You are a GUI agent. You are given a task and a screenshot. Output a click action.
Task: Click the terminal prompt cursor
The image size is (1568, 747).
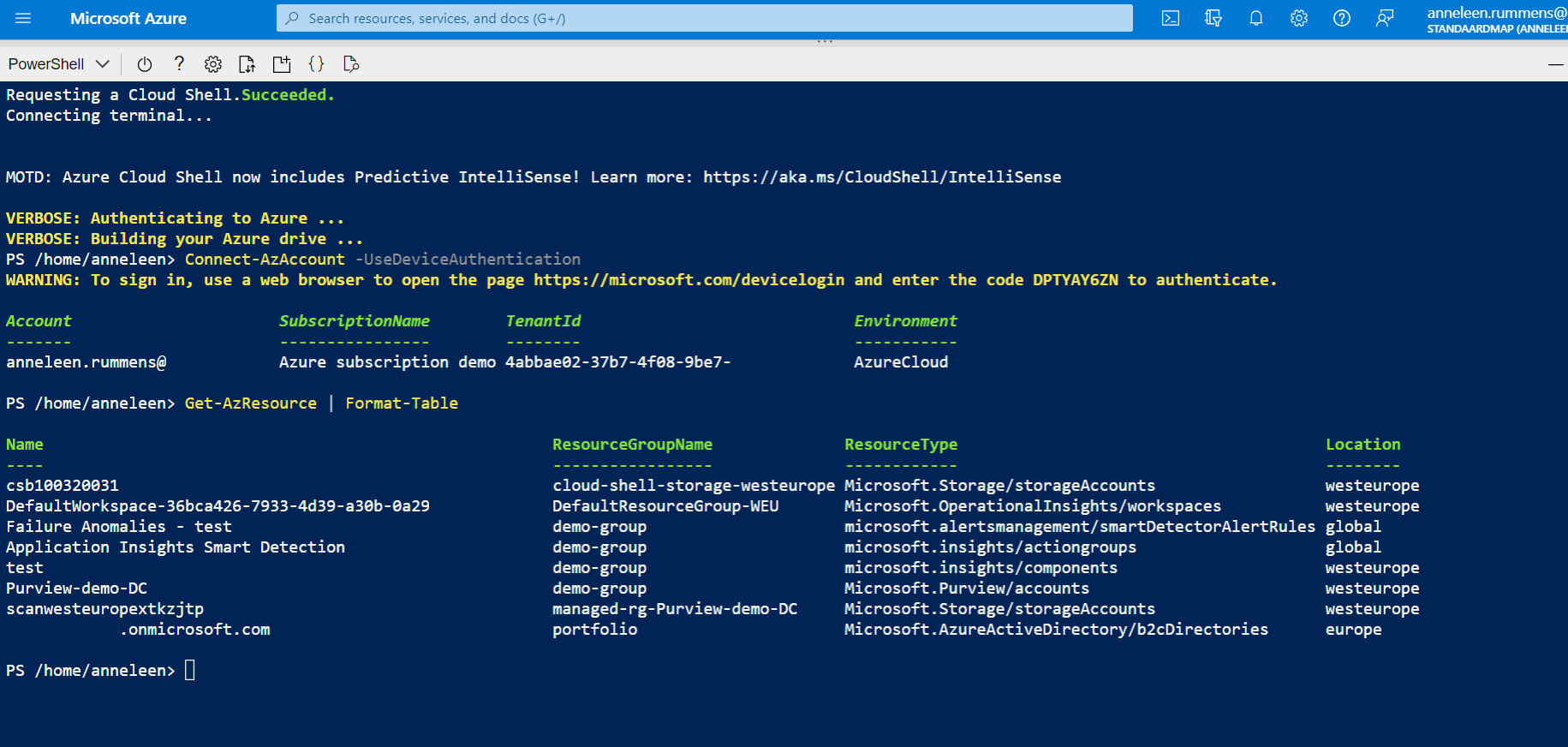(x=190, y=670)
